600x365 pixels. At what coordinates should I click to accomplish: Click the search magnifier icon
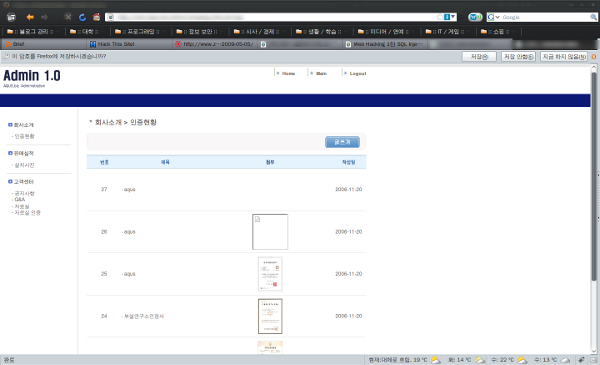point(593,17)
